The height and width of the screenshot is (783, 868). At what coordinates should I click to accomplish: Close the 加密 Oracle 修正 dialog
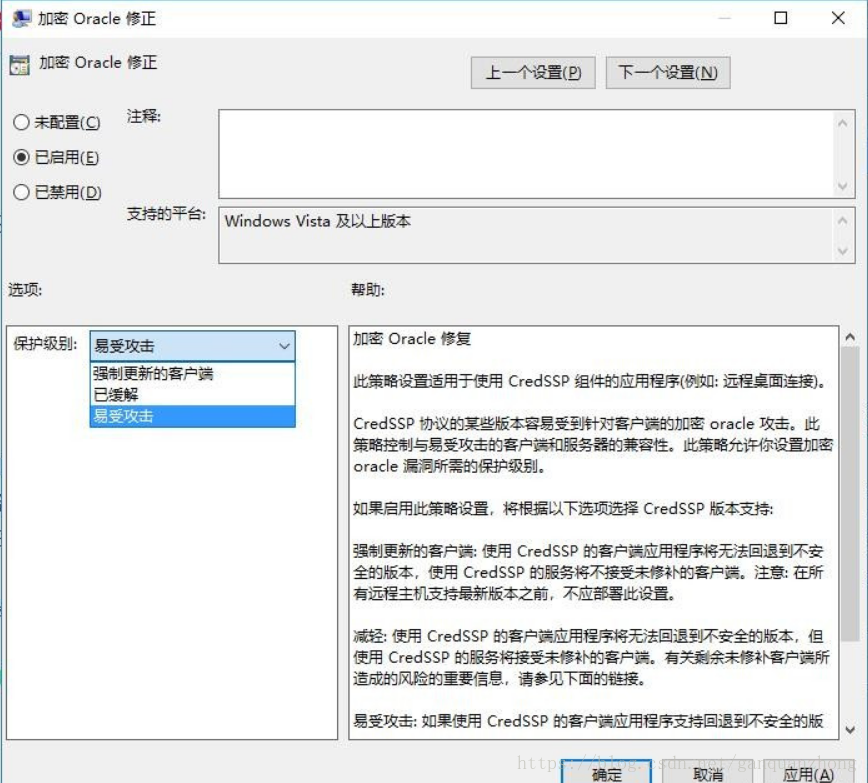point(838,18)
